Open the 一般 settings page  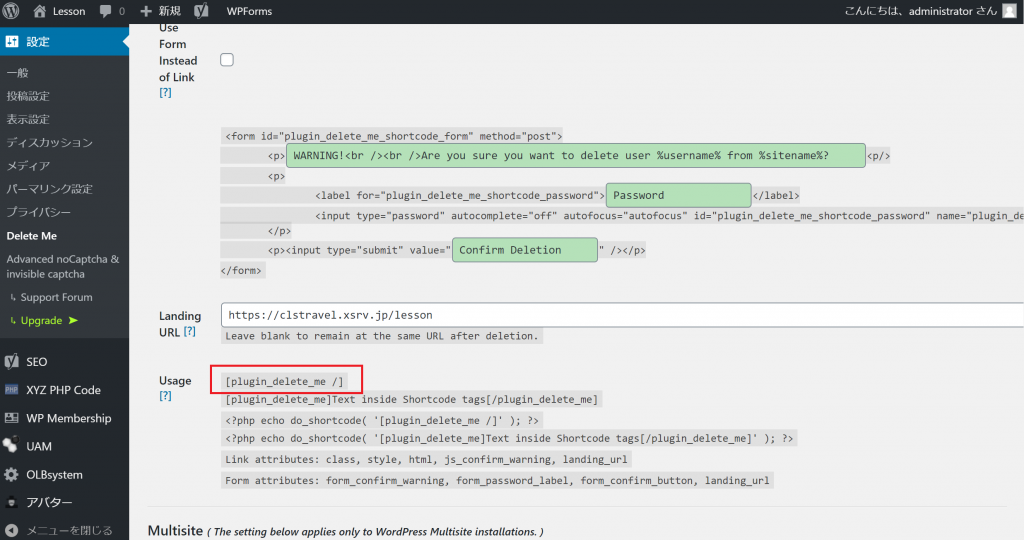point(18,72)
